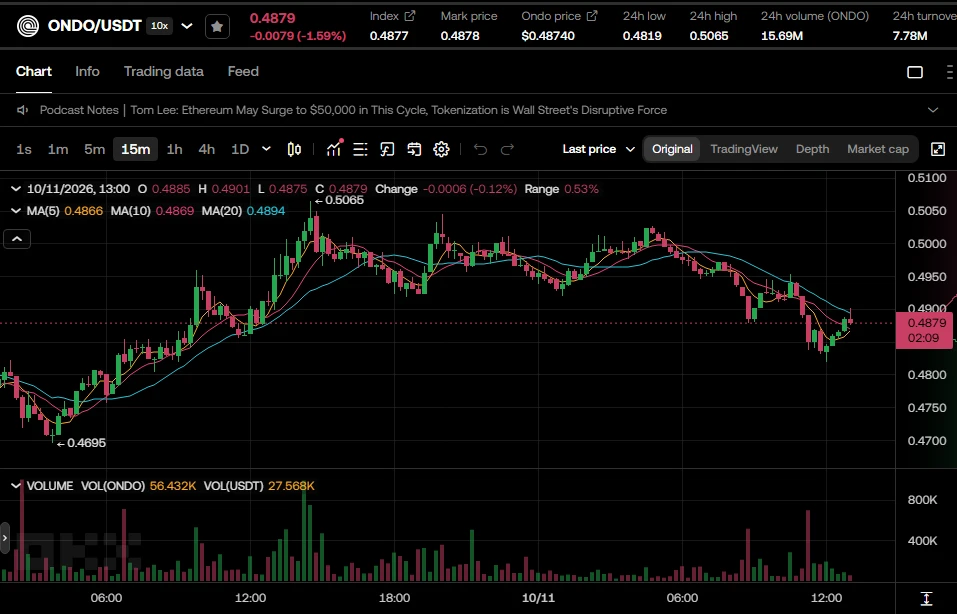
Task: Expand chart to fullscreen
Action: point(938,149)
